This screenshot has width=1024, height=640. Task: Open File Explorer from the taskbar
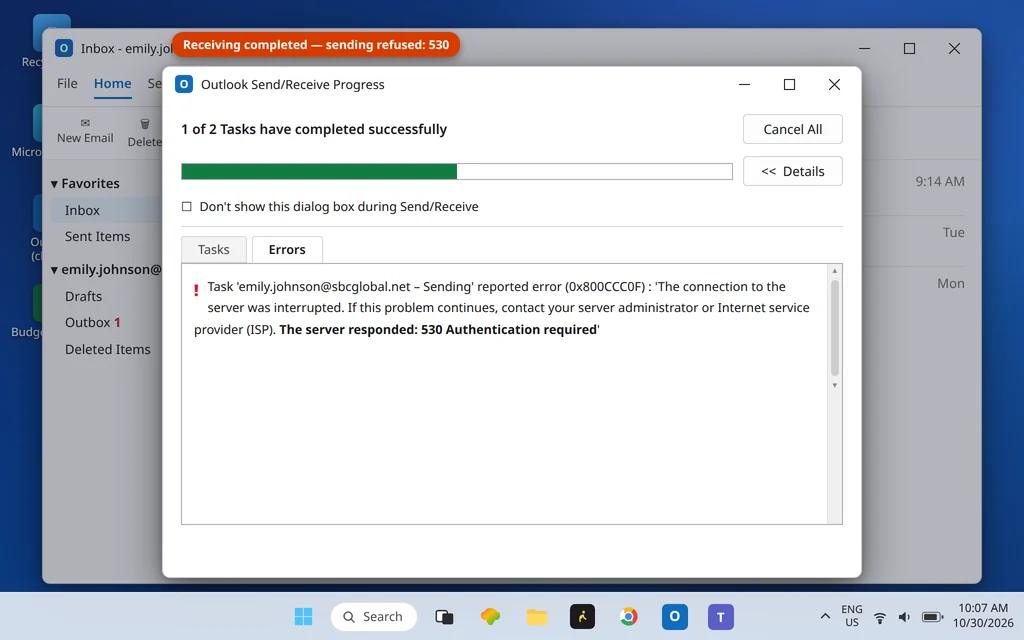coord(537,616)
